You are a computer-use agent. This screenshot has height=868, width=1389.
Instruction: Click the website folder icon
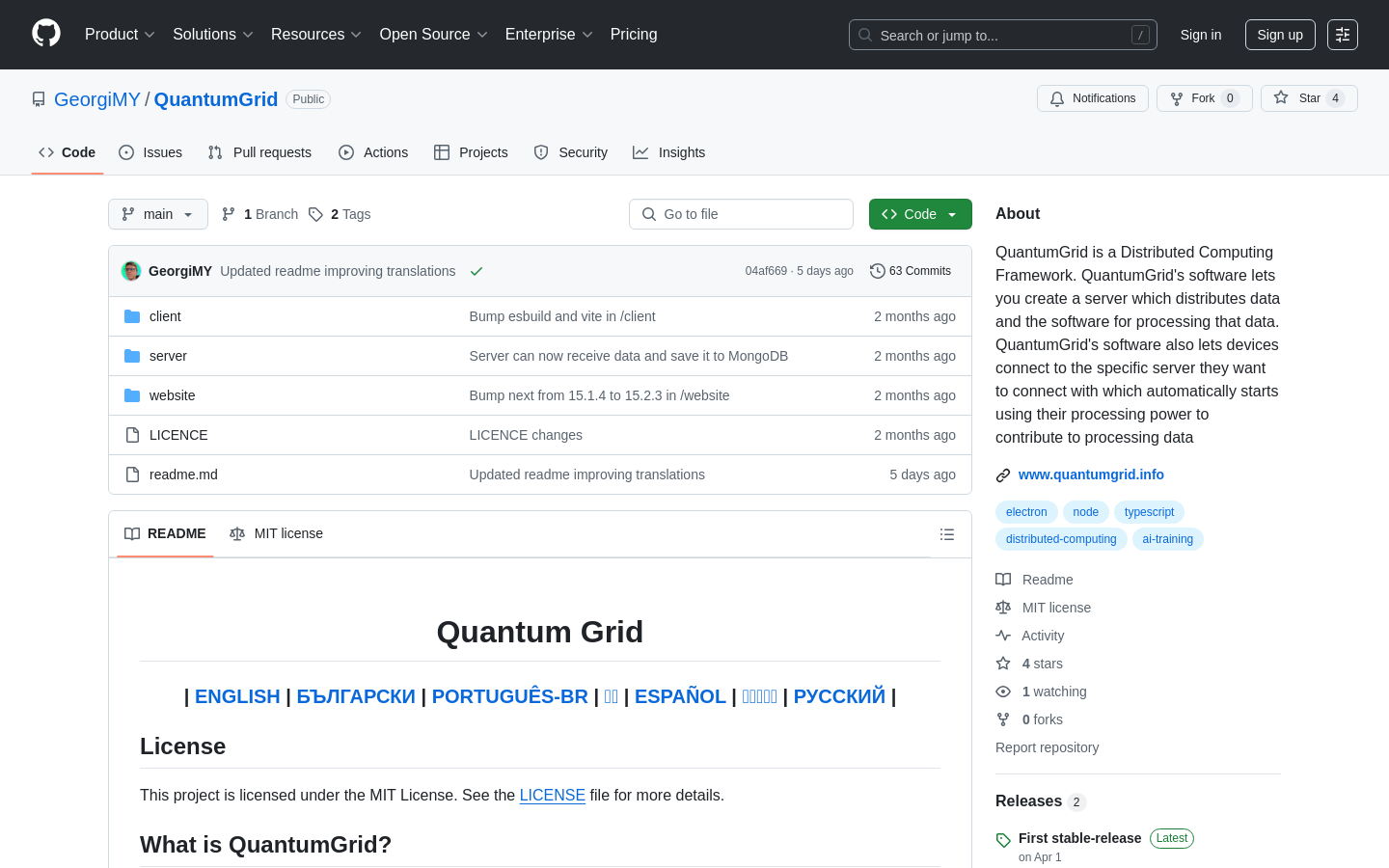point(132,395)
